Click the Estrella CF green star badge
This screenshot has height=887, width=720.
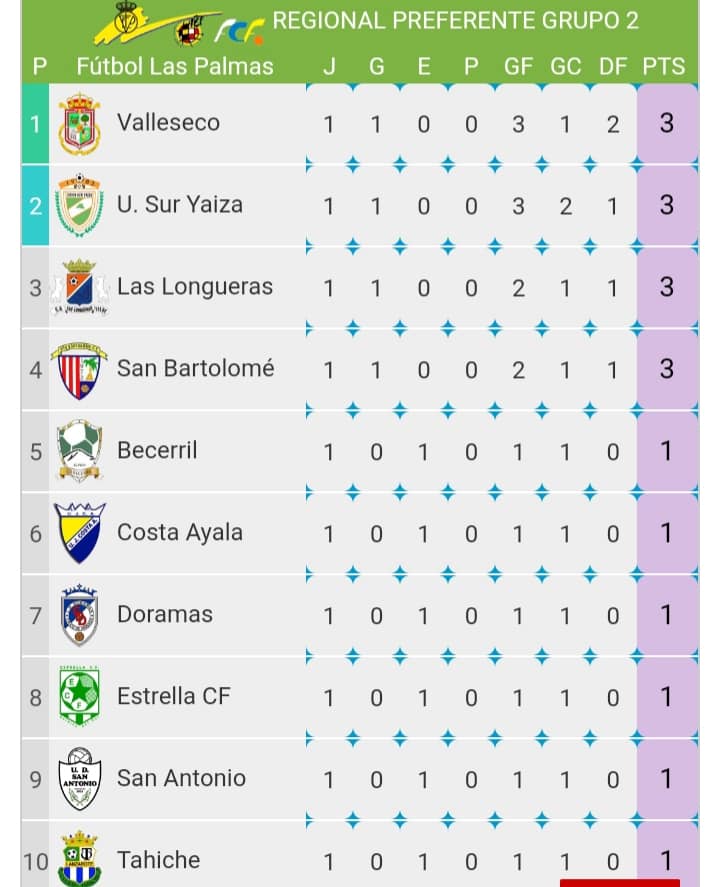coord(80,696)
